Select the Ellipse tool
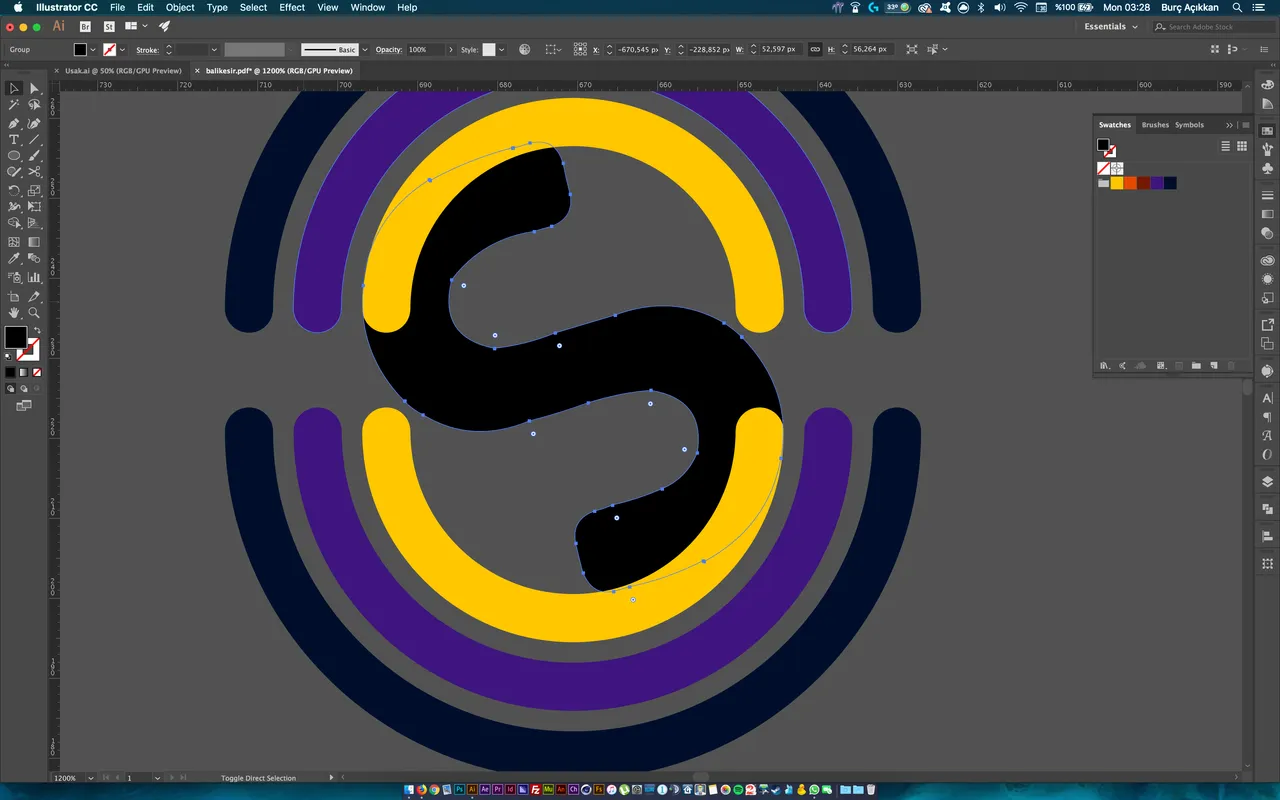Viewport: 1280px width, 800px height. 14,156
